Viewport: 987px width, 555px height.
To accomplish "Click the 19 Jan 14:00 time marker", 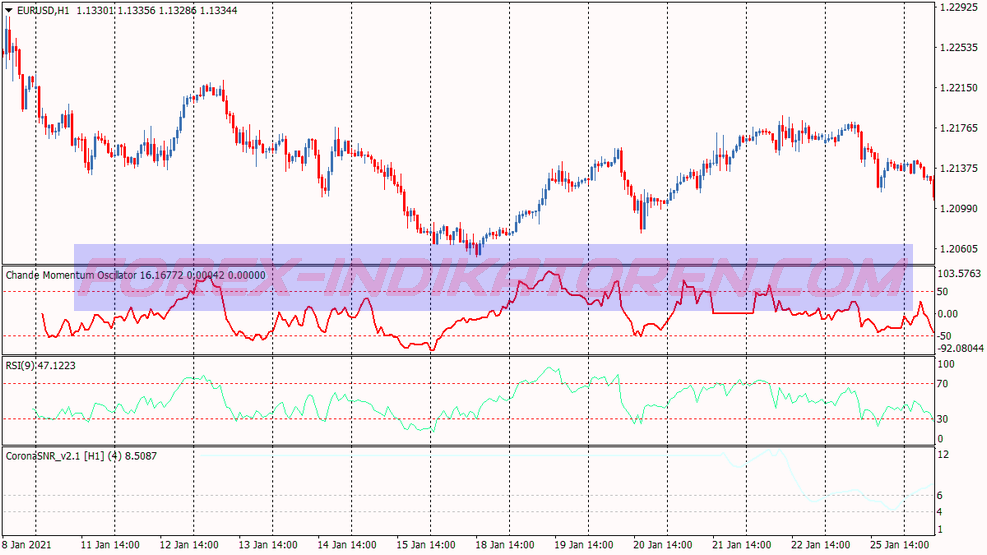I will (584, 545).
